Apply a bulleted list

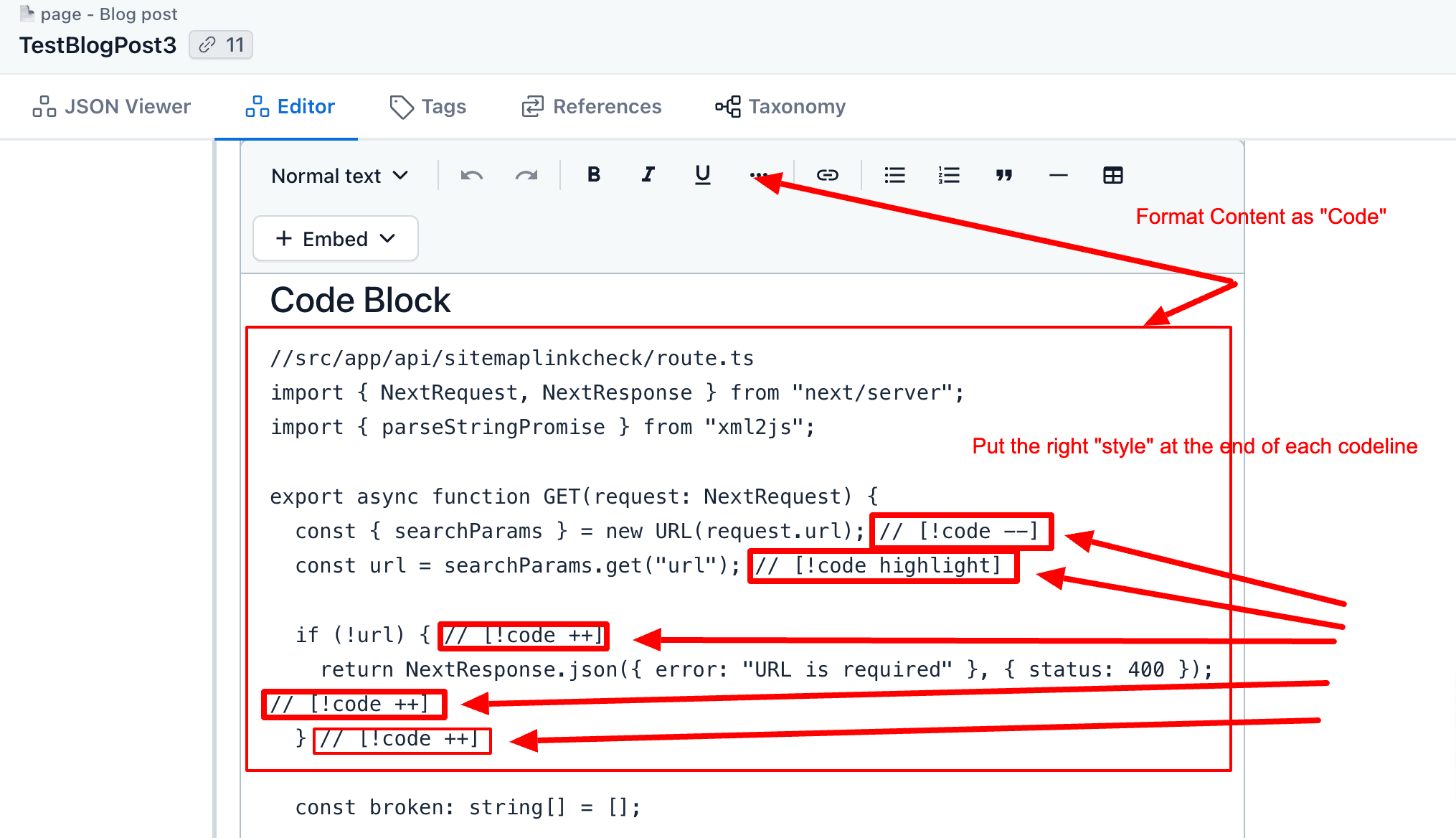coord(894,175)
